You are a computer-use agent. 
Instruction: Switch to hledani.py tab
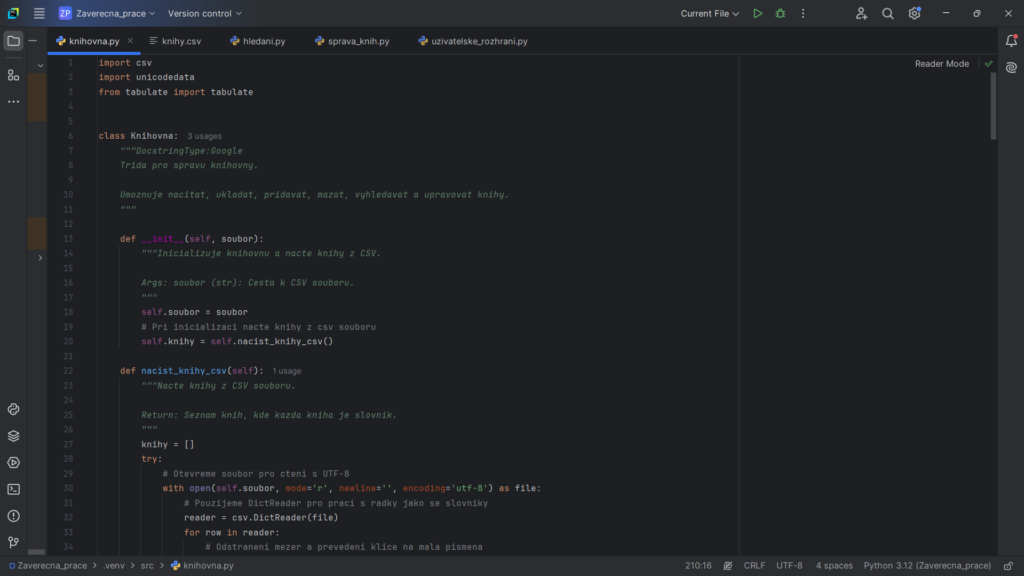click(x=257, y=40)
